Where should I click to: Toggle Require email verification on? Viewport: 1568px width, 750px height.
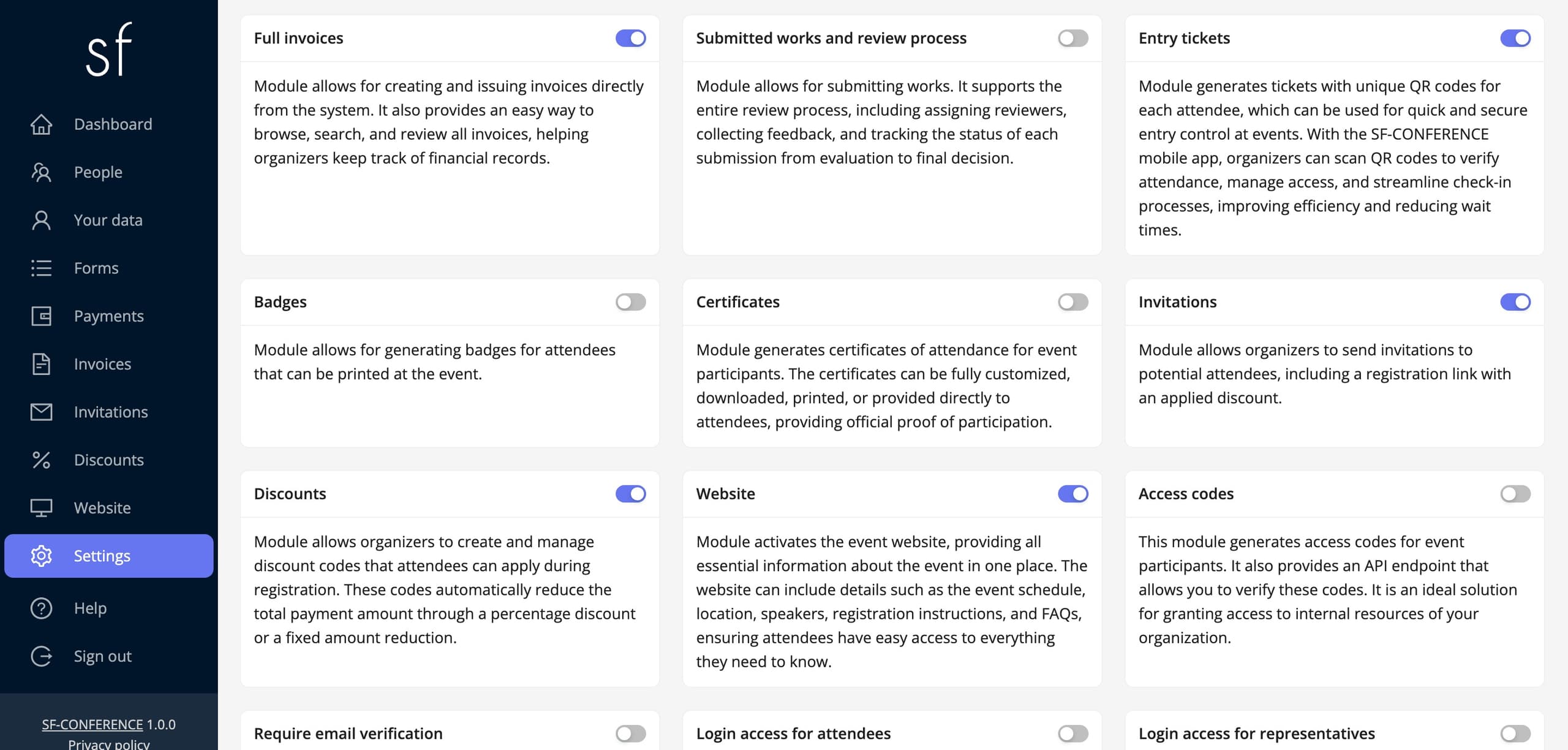pyautogui.click(x=631, y=733)
